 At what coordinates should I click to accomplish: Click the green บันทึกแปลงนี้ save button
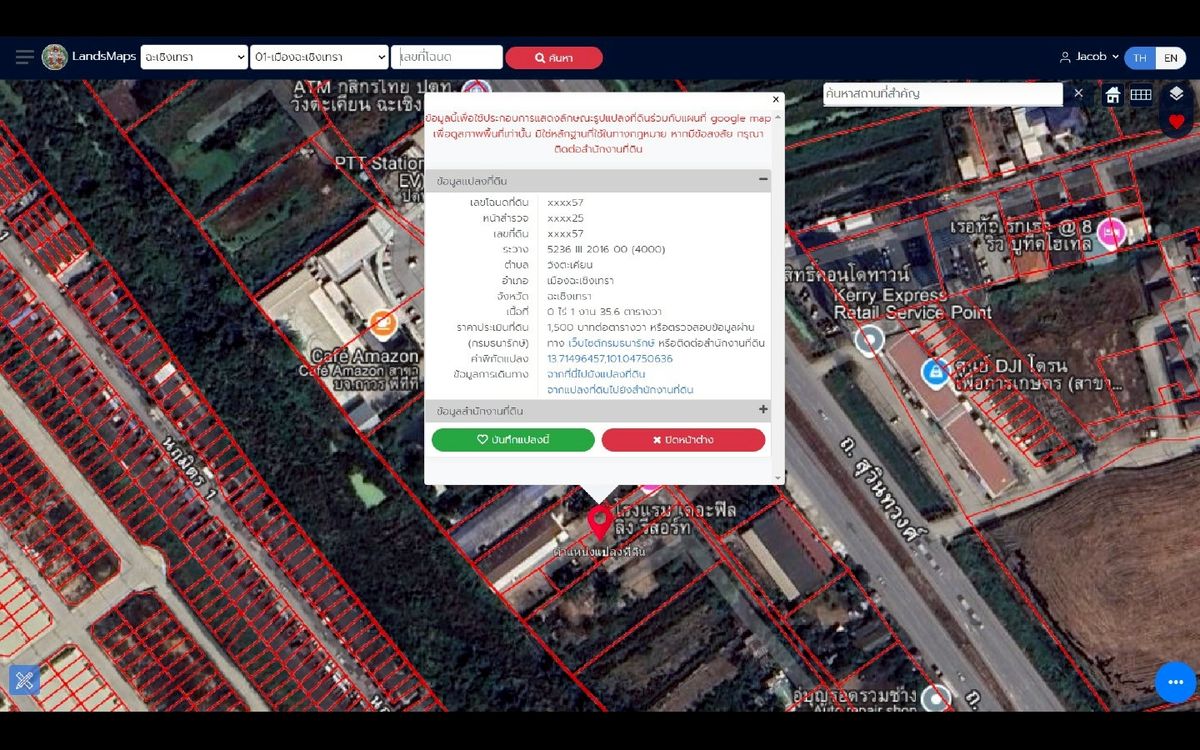513,440
